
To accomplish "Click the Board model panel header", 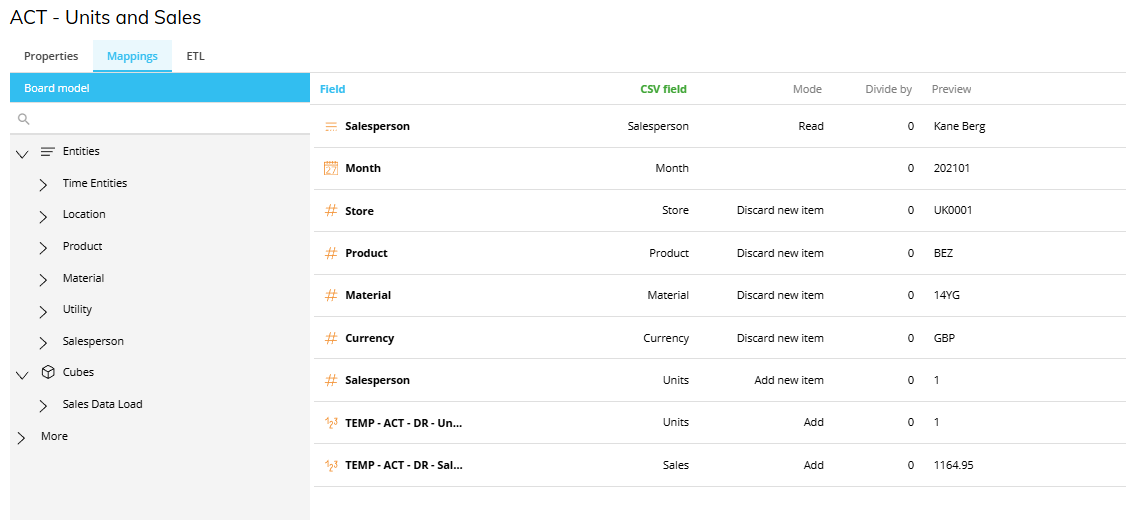I will 160,88.
